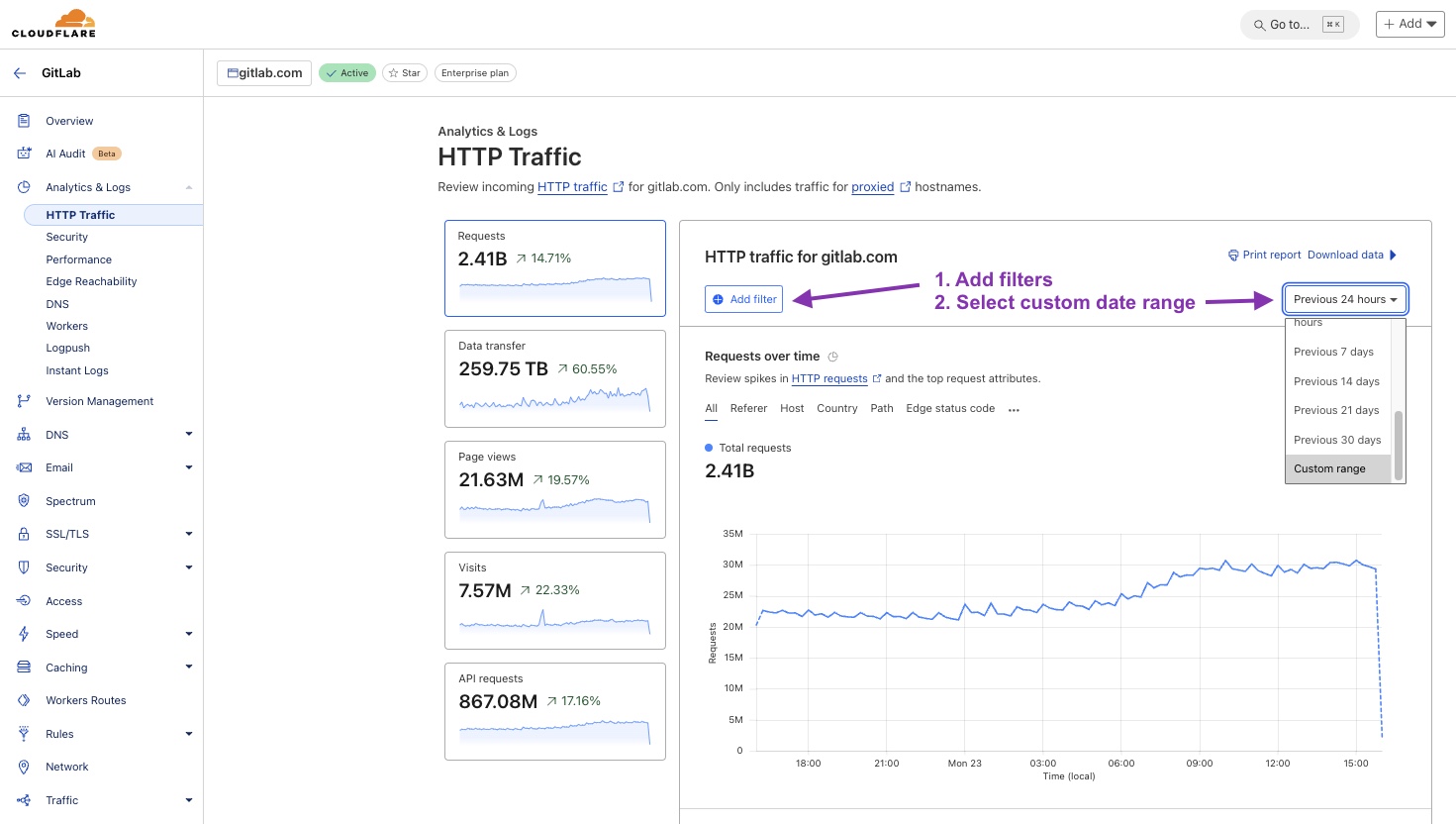Click the external link icon after HTTP traffic
Viewport: 1456px width, 824px height.
click(x=619, y=187)
